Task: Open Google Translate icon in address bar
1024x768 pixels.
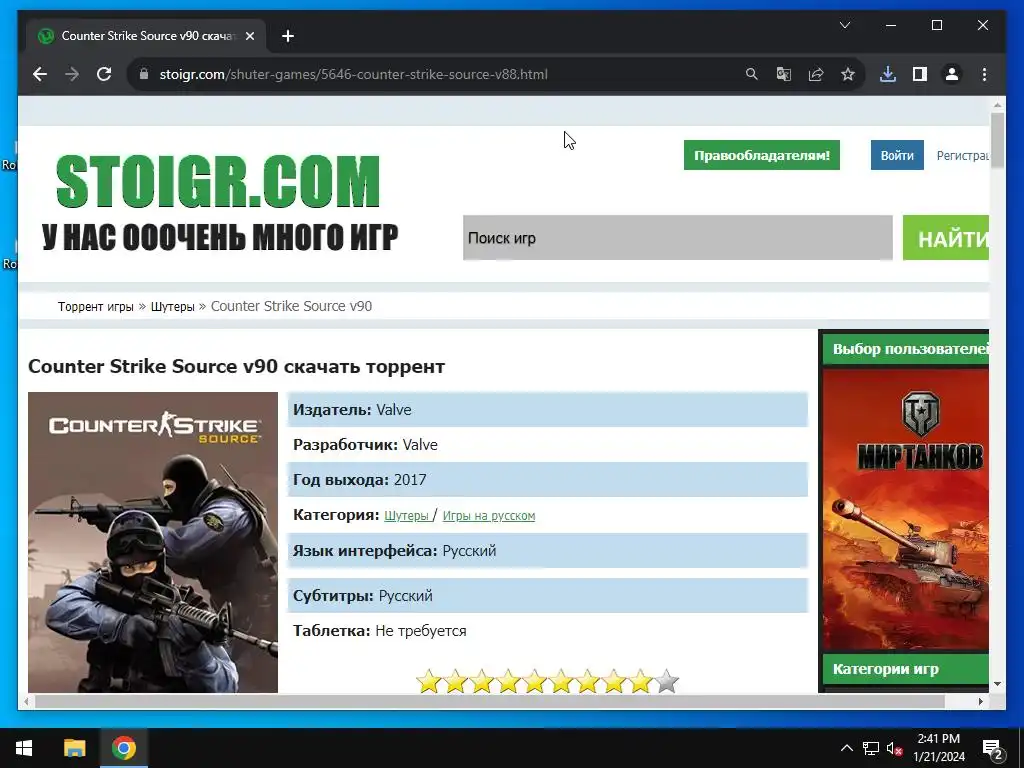Action: [x=784, y=74]
